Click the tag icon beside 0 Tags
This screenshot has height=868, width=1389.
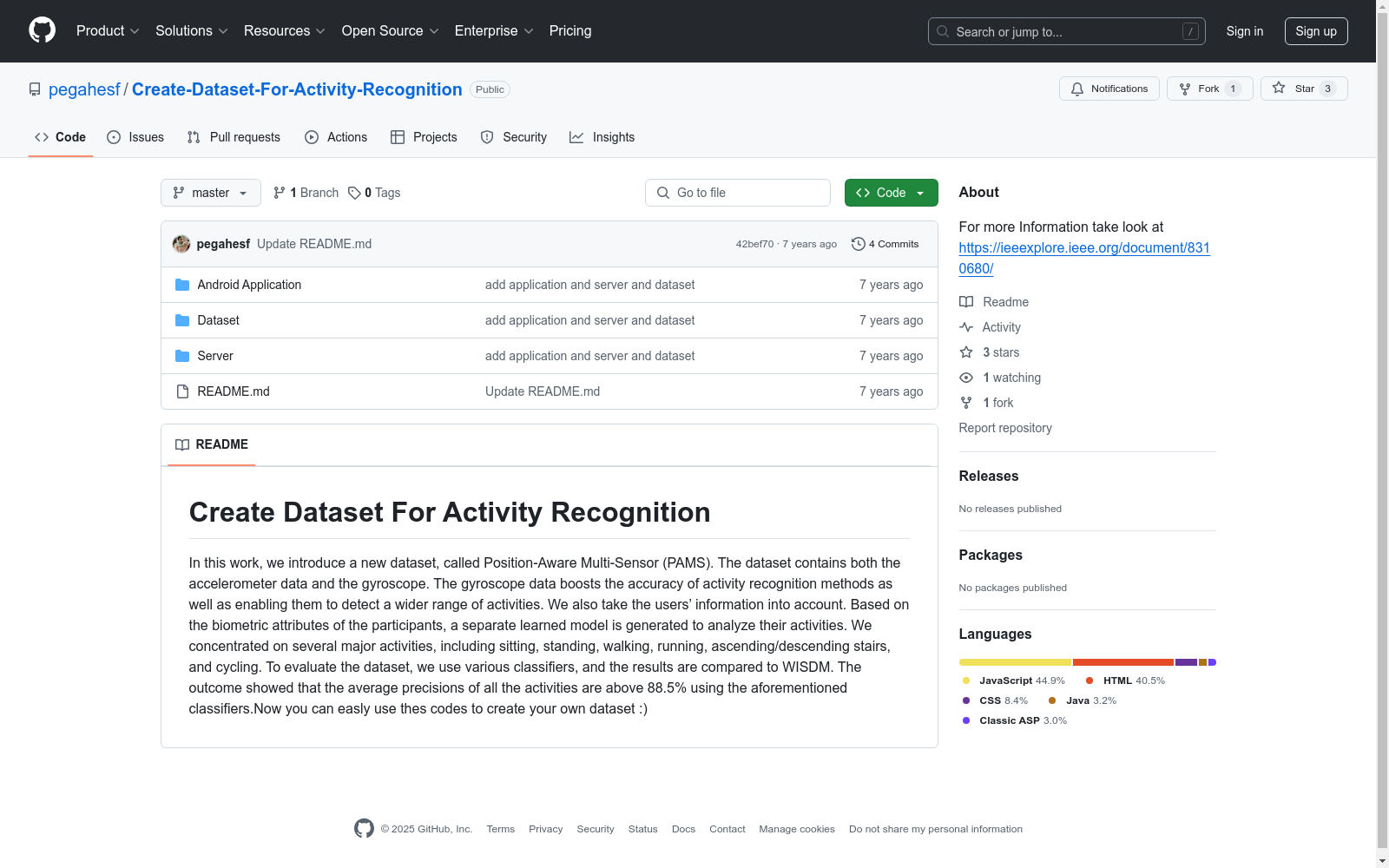tap(354, 193)
